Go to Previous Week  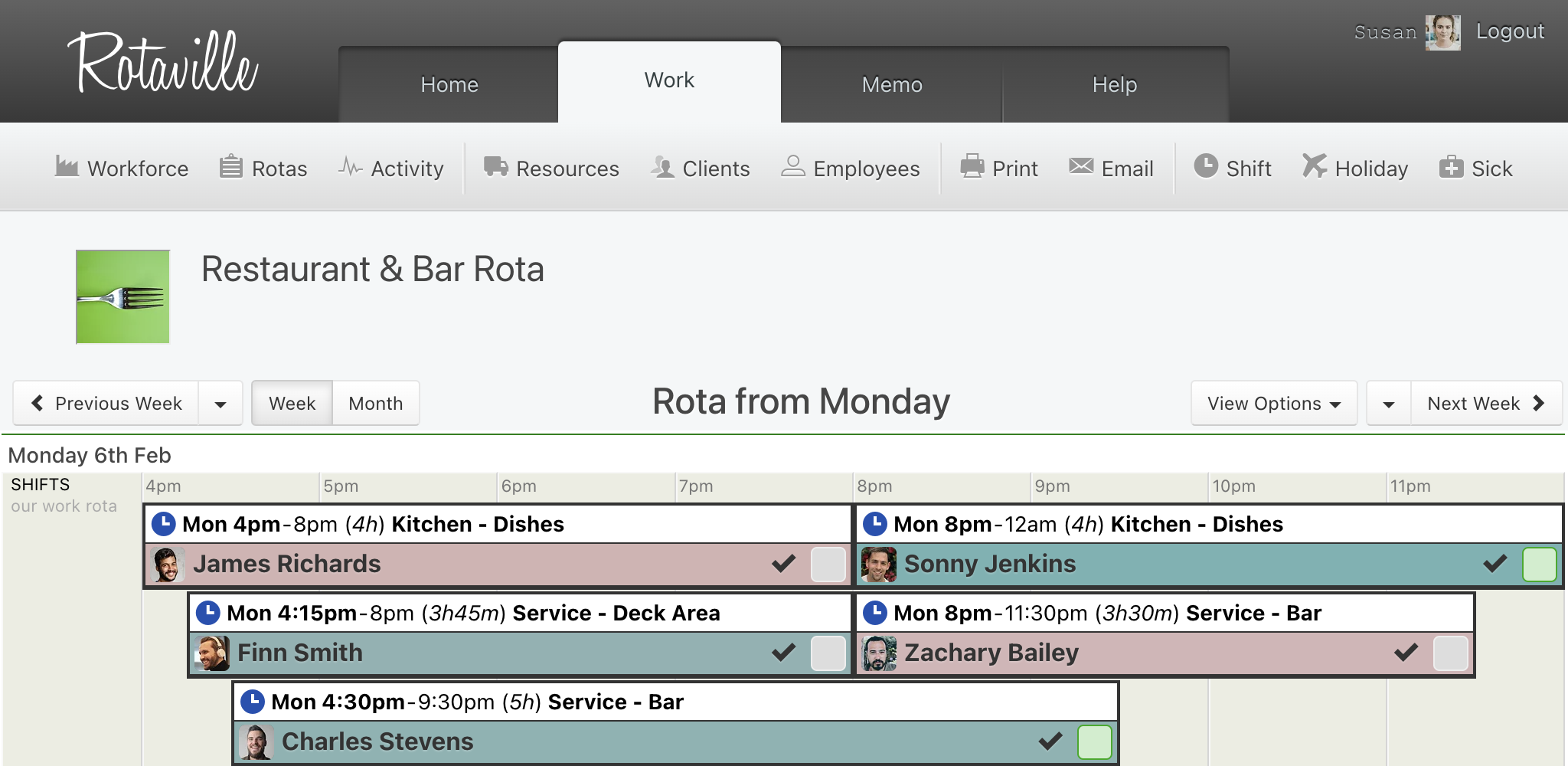[x=106, y=403]
